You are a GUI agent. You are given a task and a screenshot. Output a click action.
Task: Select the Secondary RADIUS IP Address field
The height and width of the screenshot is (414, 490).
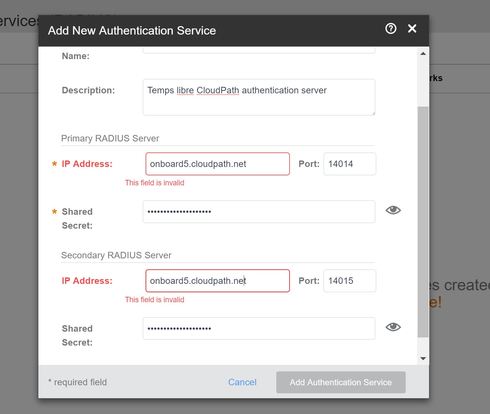217,281
